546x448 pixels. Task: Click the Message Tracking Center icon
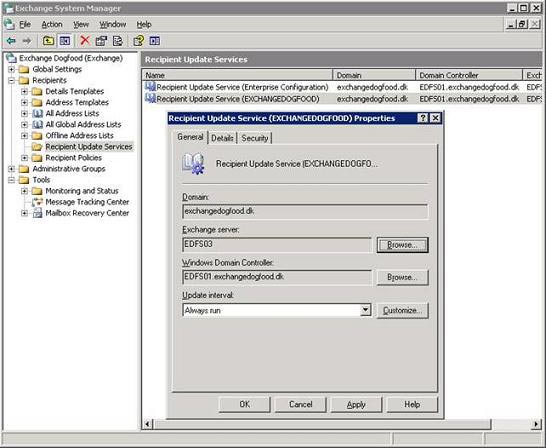pos(37,202)
